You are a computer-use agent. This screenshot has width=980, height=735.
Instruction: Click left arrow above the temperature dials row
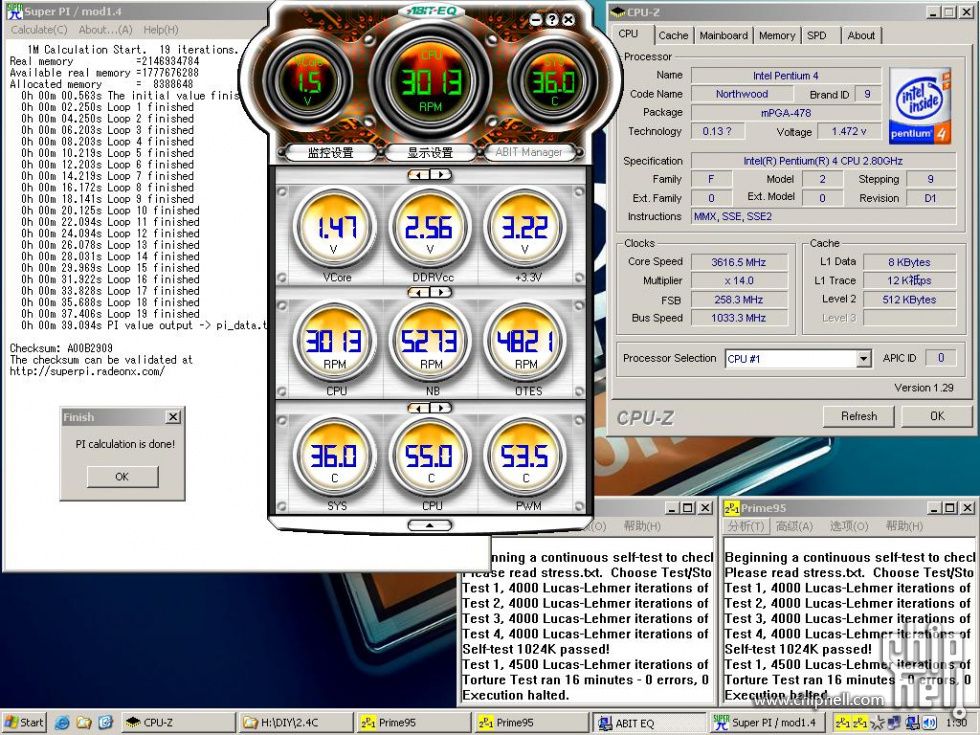point(419,408)
